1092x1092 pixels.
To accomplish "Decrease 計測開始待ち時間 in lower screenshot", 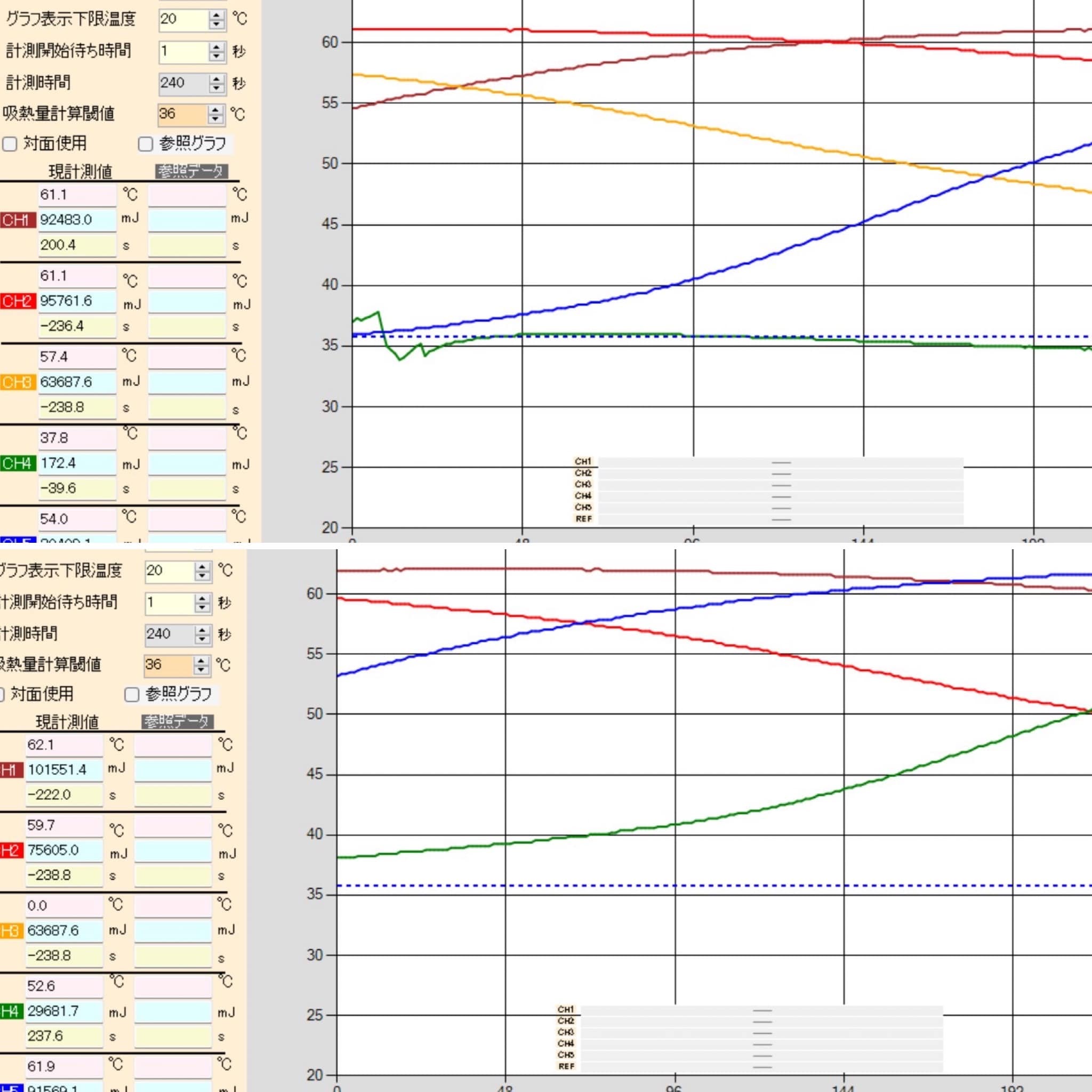I will (202, 608).
